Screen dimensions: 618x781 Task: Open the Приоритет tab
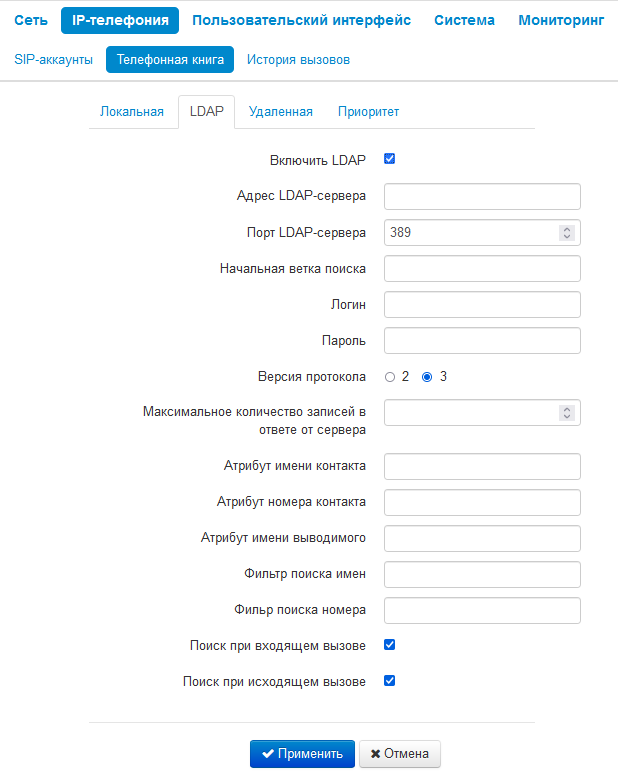tap(368, 112)
